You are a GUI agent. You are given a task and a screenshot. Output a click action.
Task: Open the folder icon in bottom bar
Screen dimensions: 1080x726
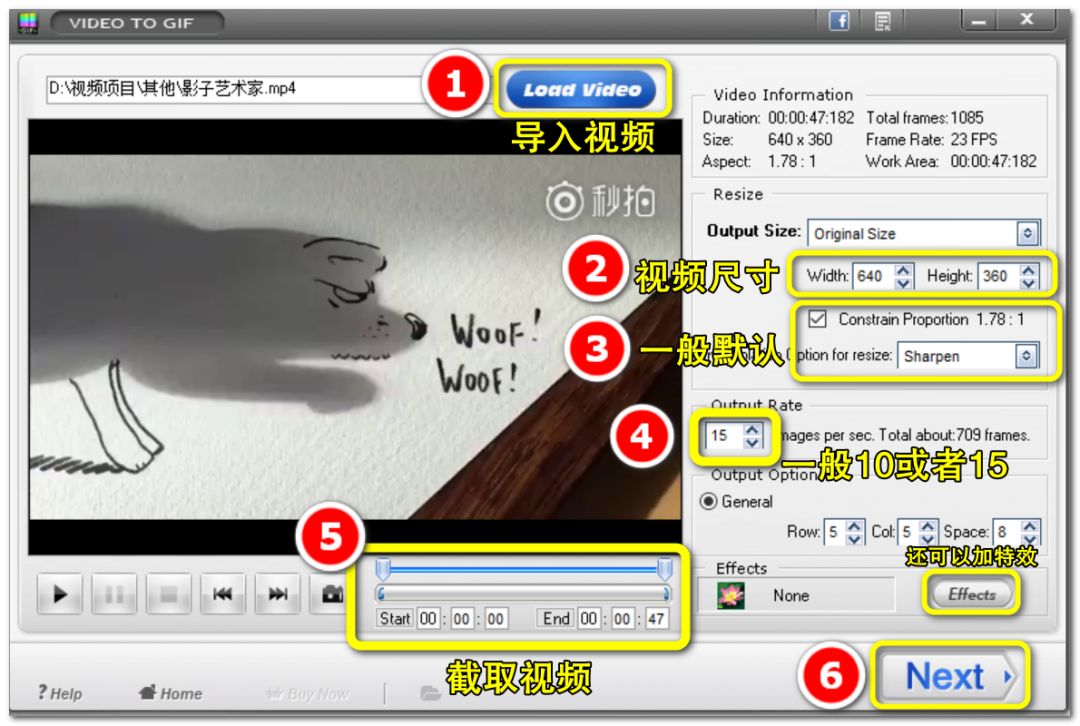coord(430,693)
